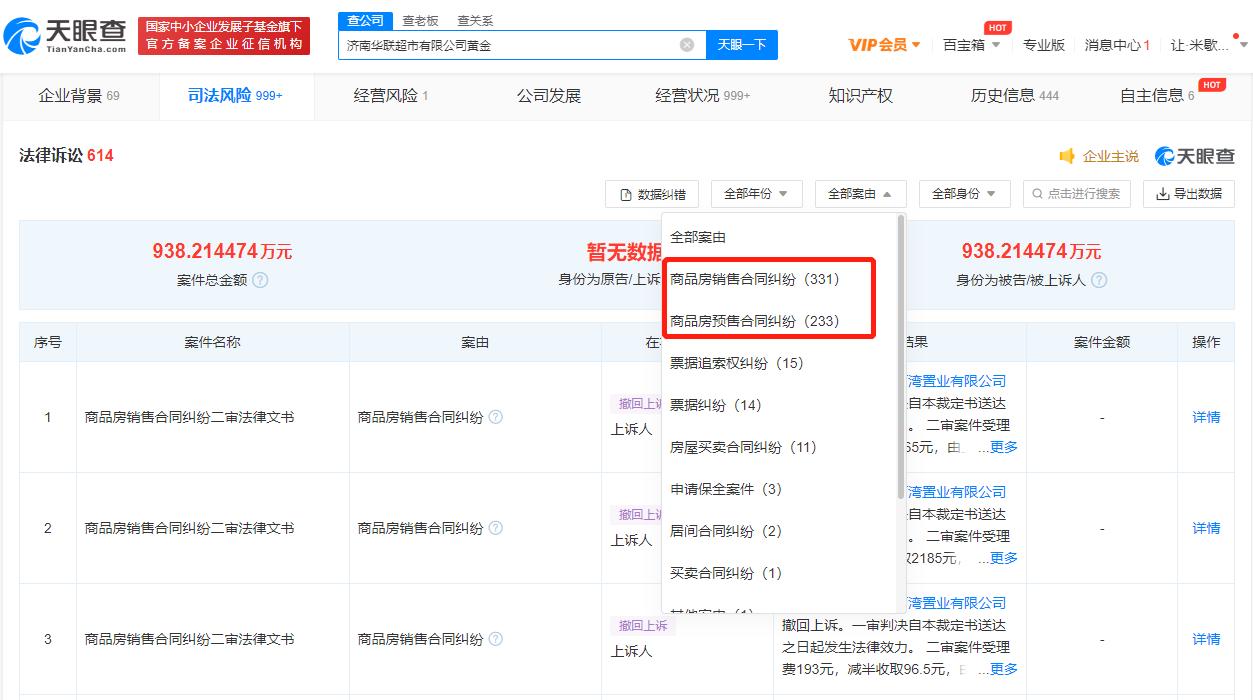Click the 导出数据 button

tap(1189, 194)
